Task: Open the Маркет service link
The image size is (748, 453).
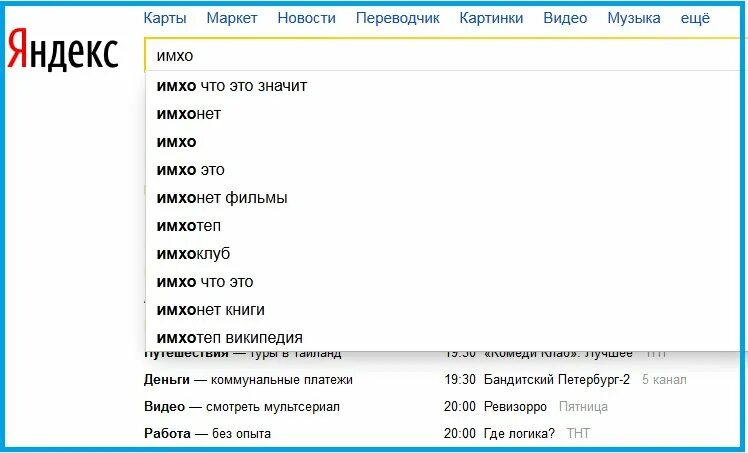Action: (x=232, y=18)
